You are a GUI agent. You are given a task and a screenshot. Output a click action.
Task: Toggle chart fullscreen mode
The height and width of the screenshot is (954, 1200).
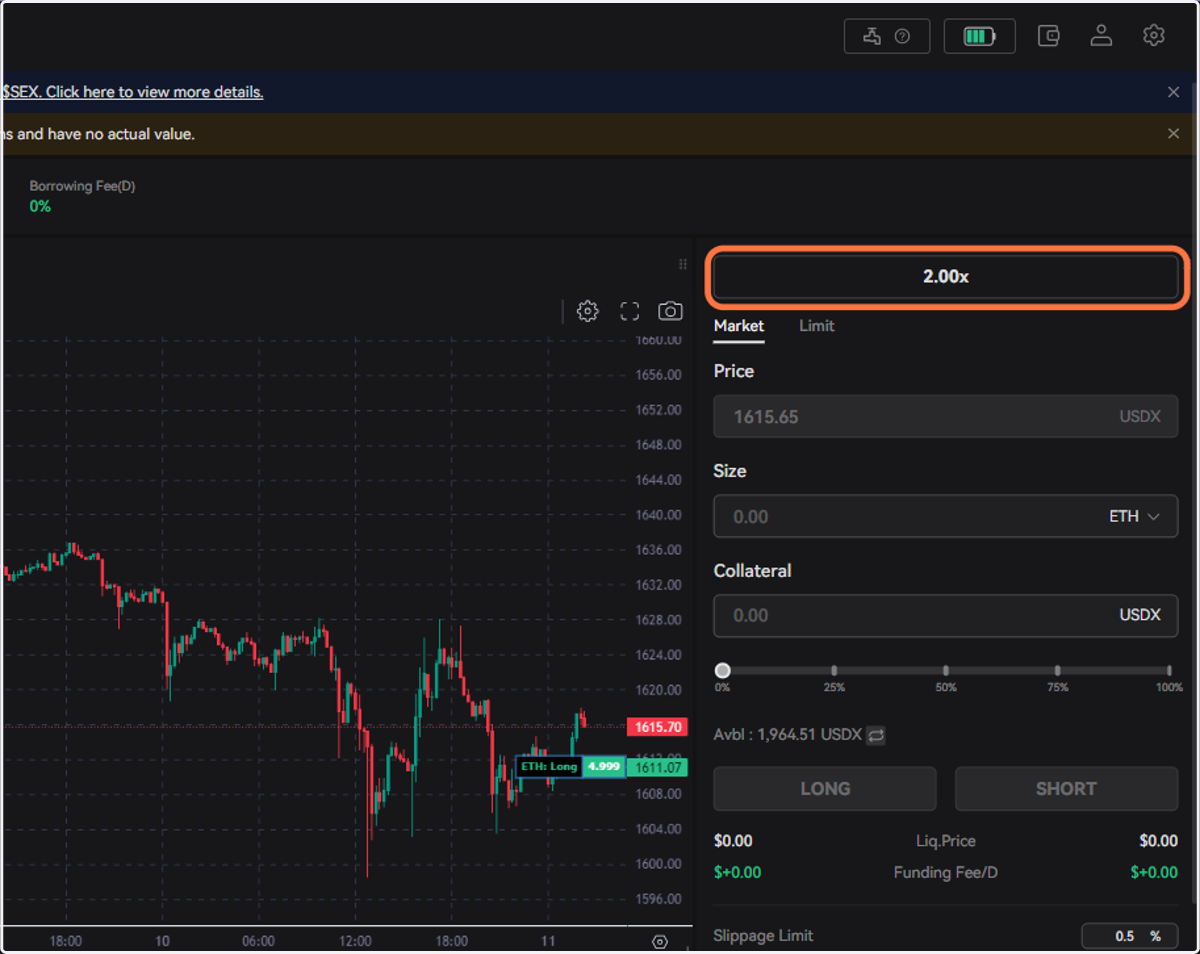pyautogui.click(x=629, y=311)
